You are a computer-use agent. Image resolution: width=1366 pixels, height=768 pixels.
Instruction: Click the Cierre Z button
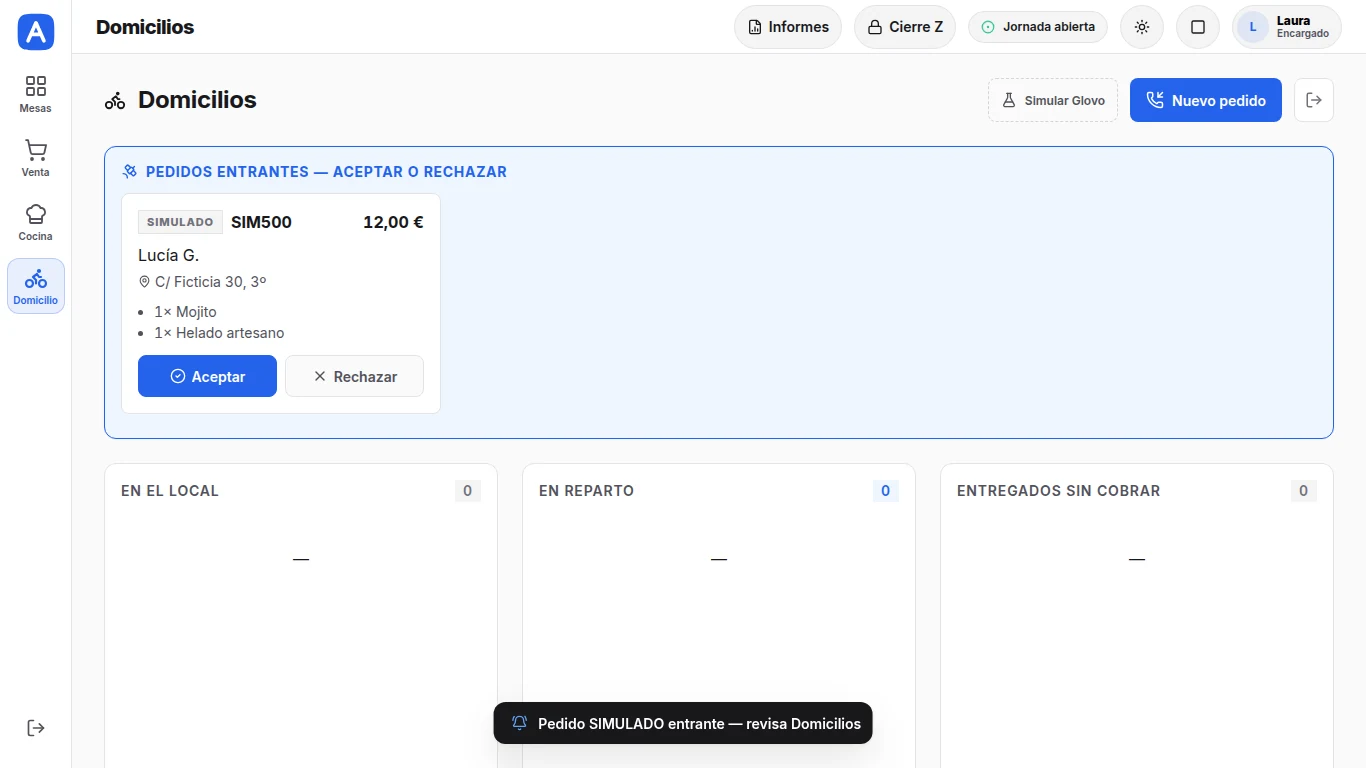[905, 27]
